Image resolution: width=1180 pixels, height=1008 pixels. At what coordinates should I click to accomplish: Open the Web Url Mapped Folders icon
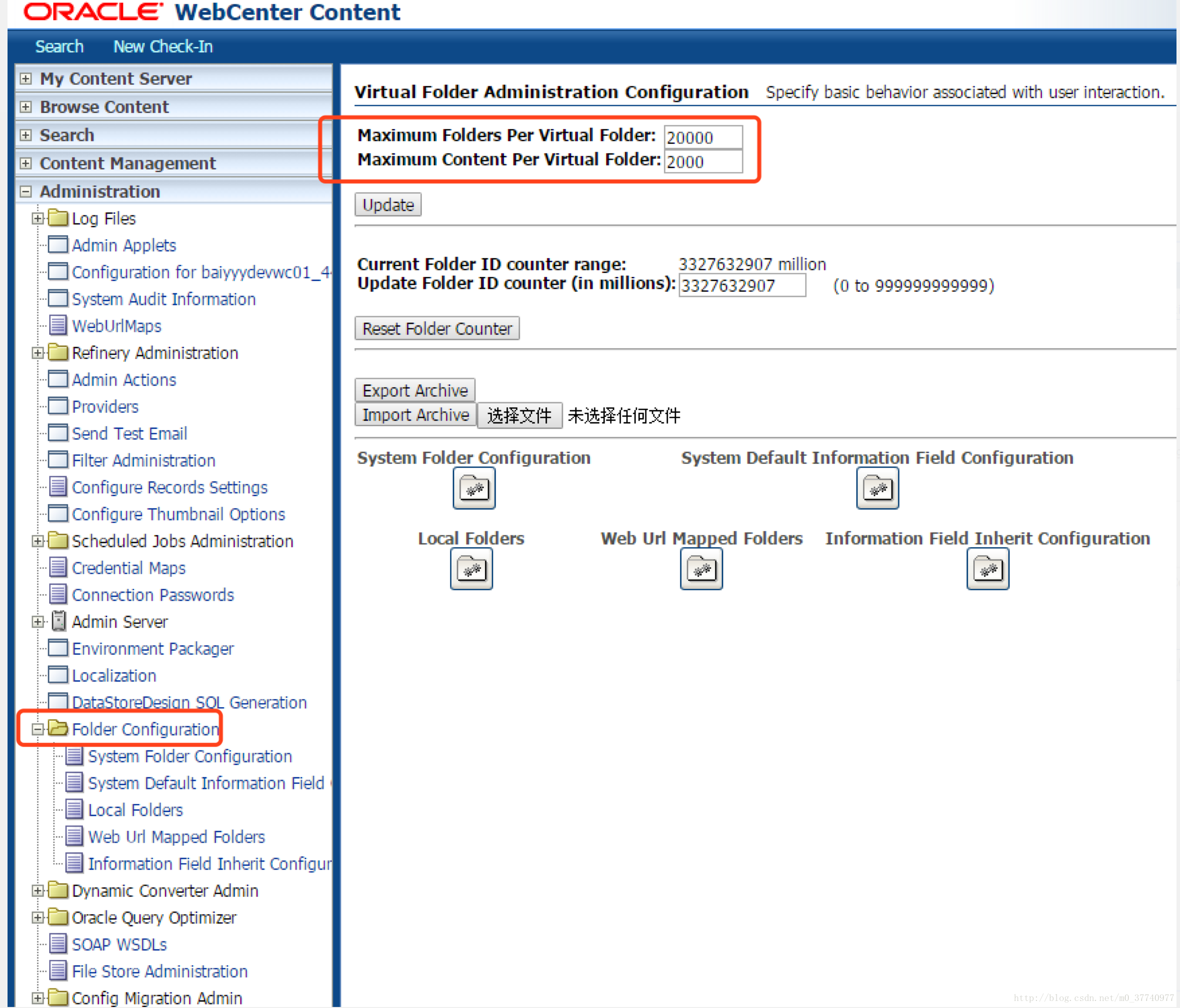701,569
